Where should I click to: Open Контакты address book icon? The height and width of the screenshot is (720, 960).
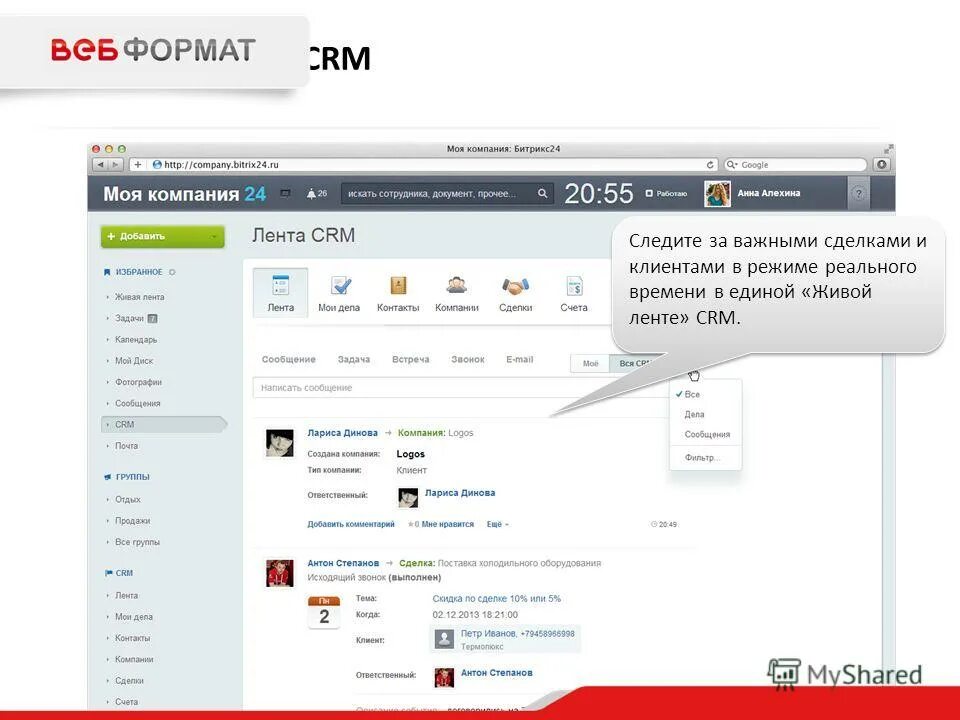click(x=398, y=285)
